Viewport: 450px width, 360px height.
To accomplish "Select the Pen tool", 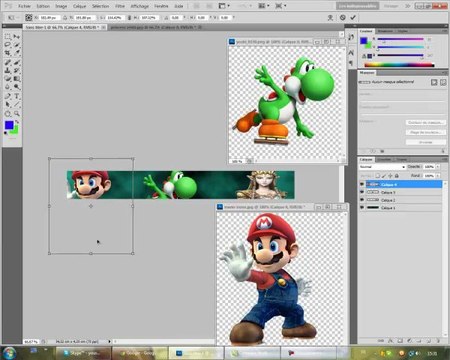I will [x=7, y=96].
